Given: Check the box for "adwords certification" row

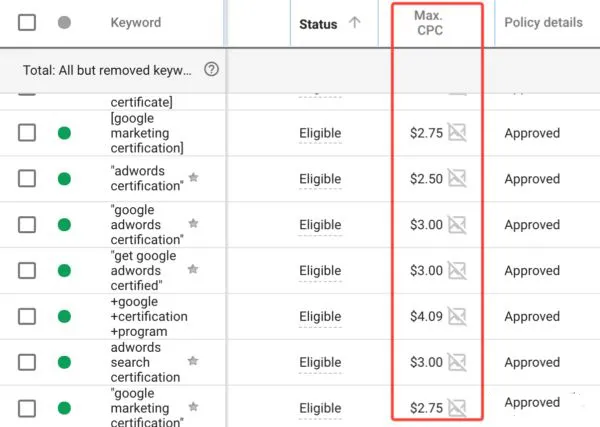Looking at the screenshot, I should coord(27,179).
